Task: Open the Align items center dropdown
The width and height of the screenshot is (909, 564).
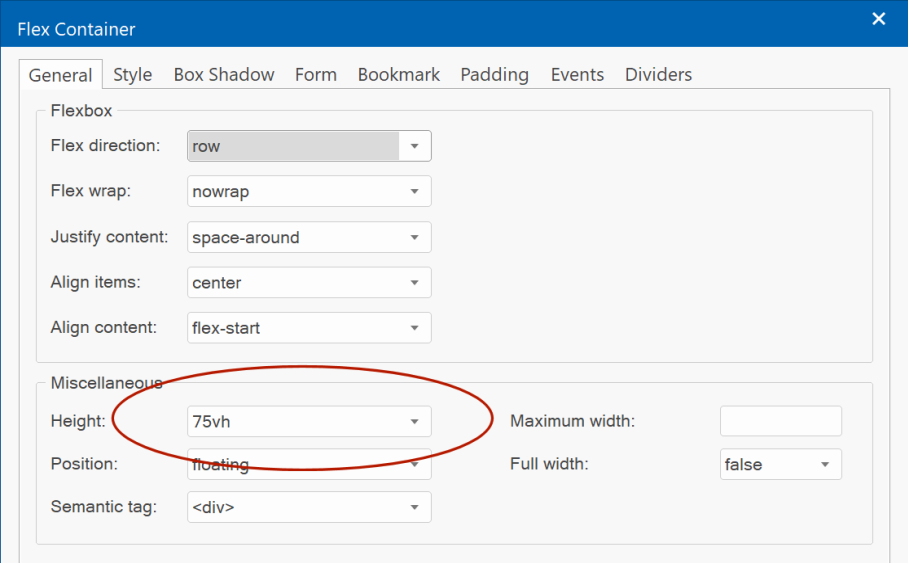Action: 309,282
